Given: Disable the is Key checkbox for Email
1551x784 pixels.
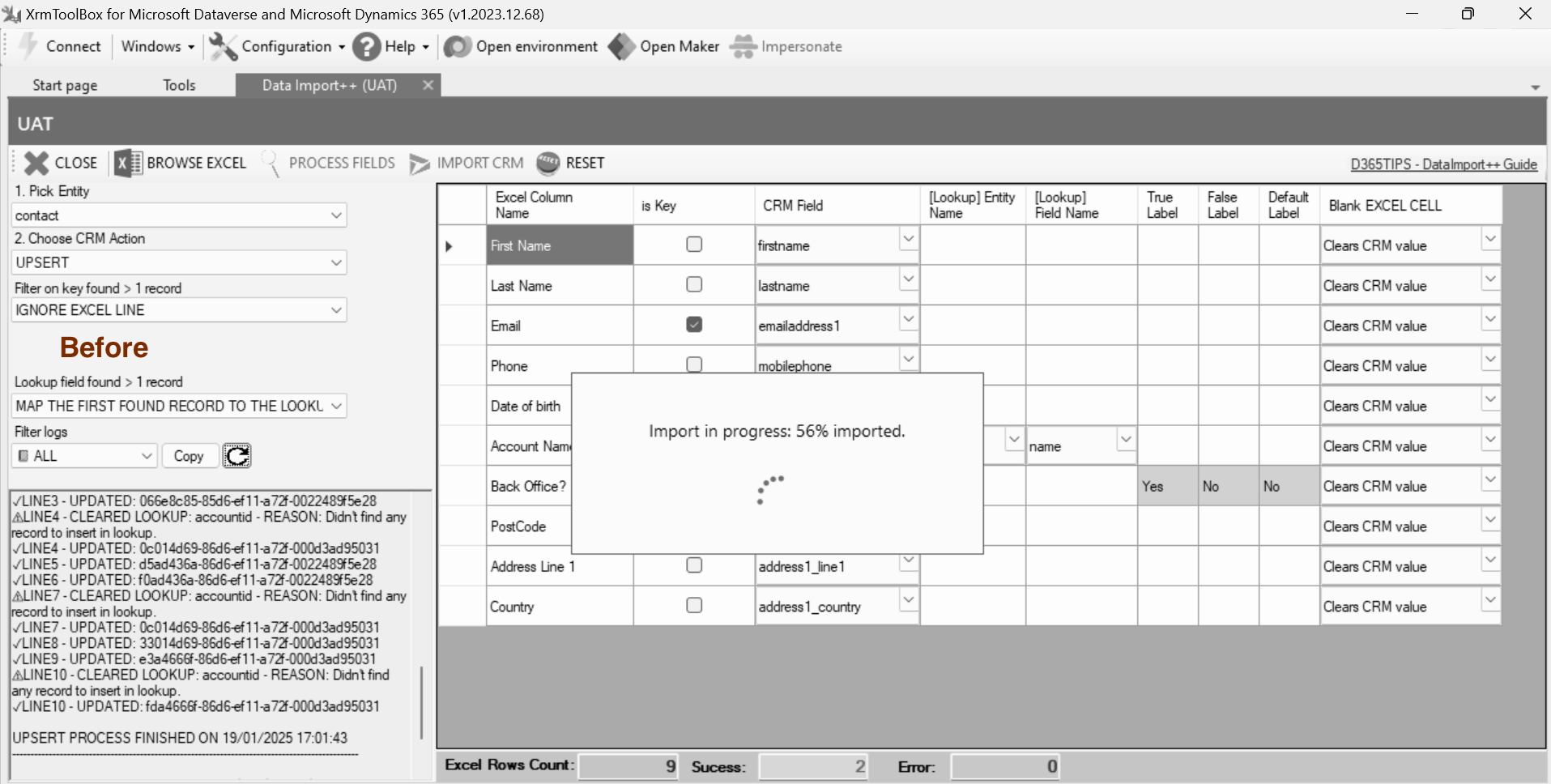Looking at the screenshot, I should tap(693, 324).
